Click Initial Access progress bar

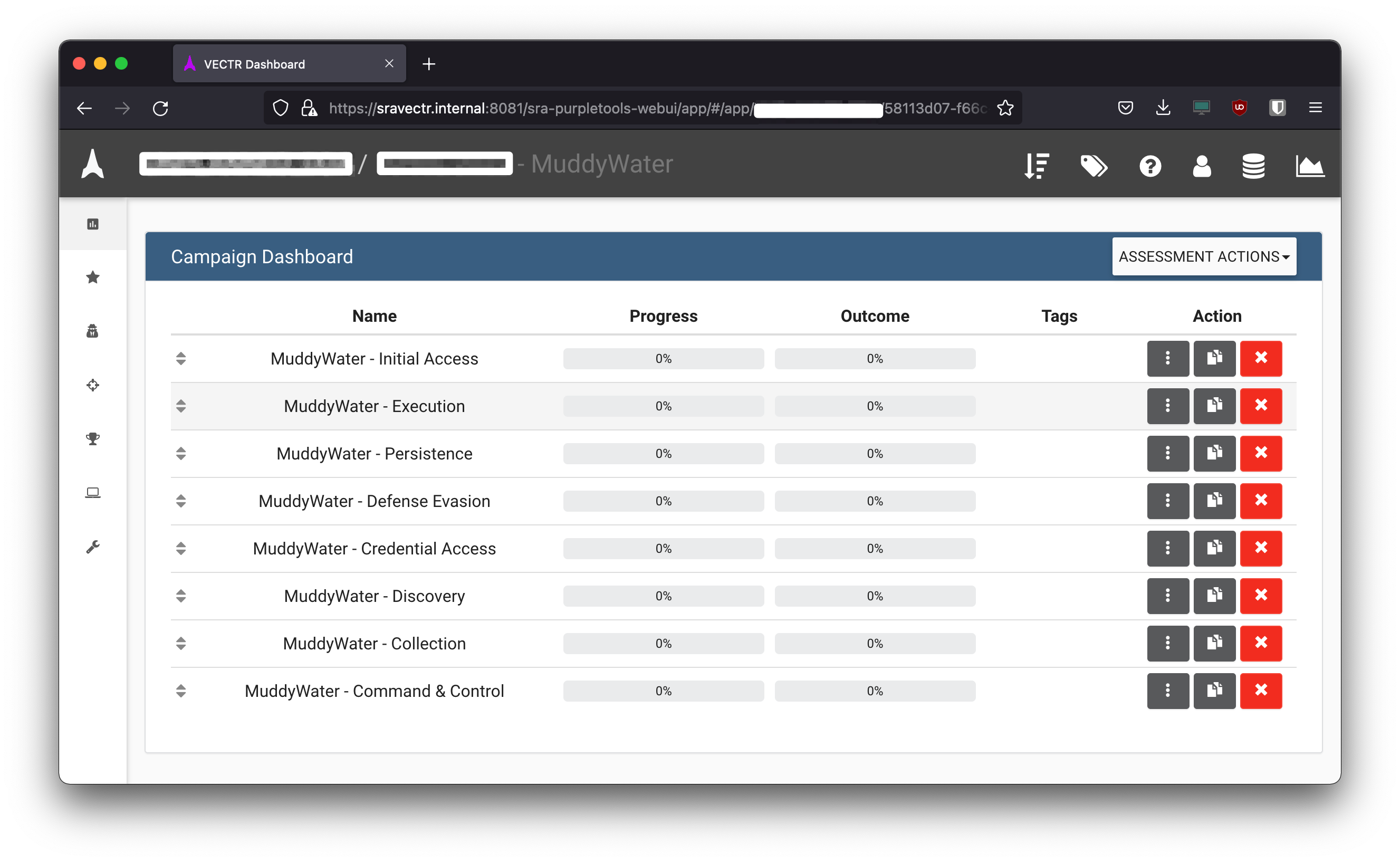(x=663, y=359)
